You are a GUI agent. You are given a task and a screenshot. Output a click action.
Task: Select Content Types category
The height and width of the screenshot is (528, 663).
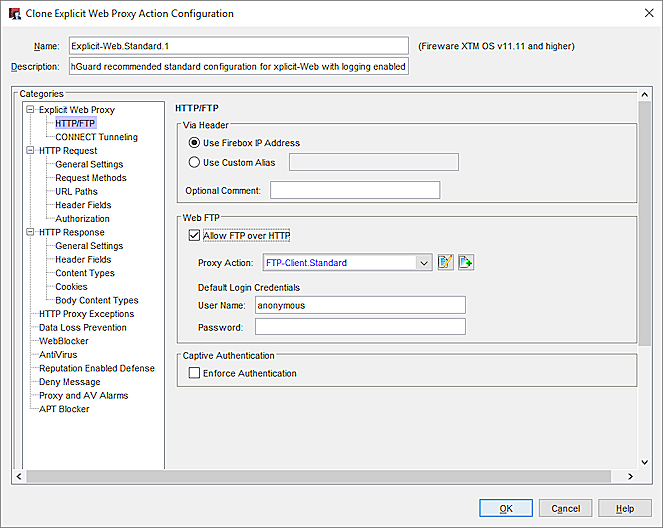click(85, 273)
